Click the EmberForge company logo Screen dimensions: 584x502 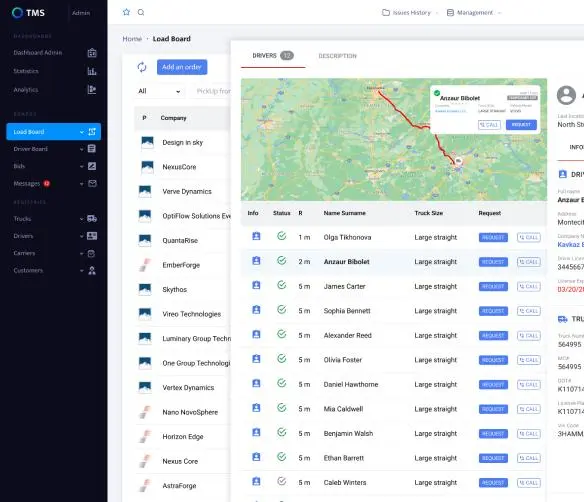click(145, 265)
